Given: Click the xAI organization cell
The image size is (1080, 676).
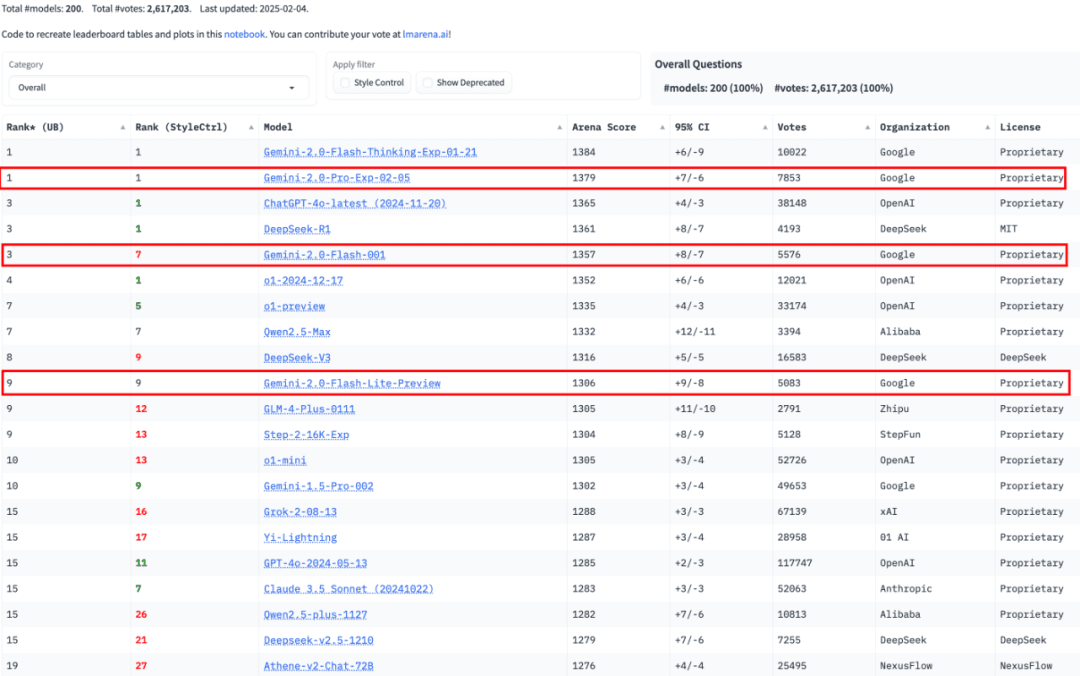Looking at the screenshot, I should point(889,512).
